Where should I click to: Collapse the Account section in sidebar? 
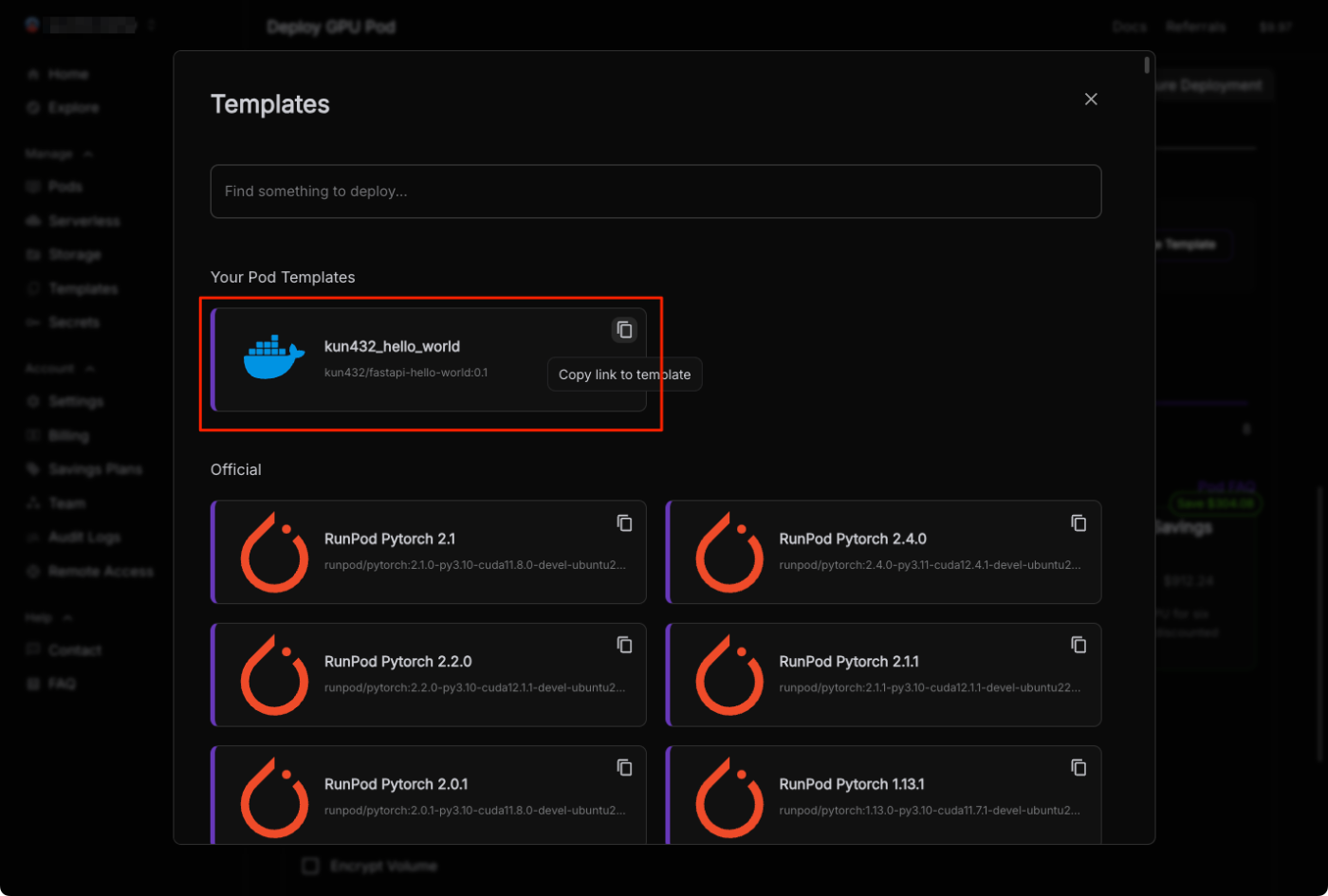click(x=61, y=368)
